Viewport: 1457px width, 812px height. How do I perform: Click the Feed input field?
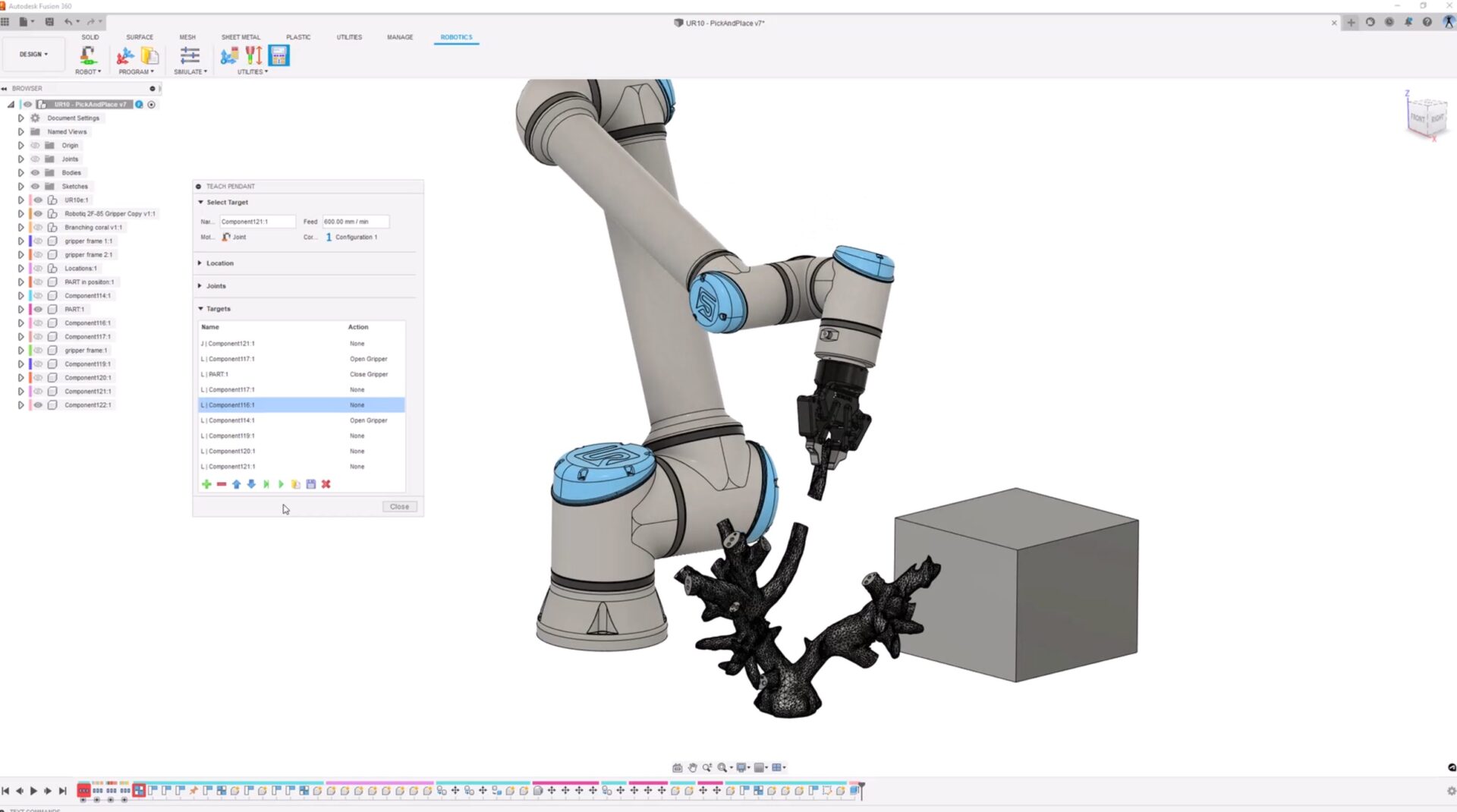tap(355, 222)
